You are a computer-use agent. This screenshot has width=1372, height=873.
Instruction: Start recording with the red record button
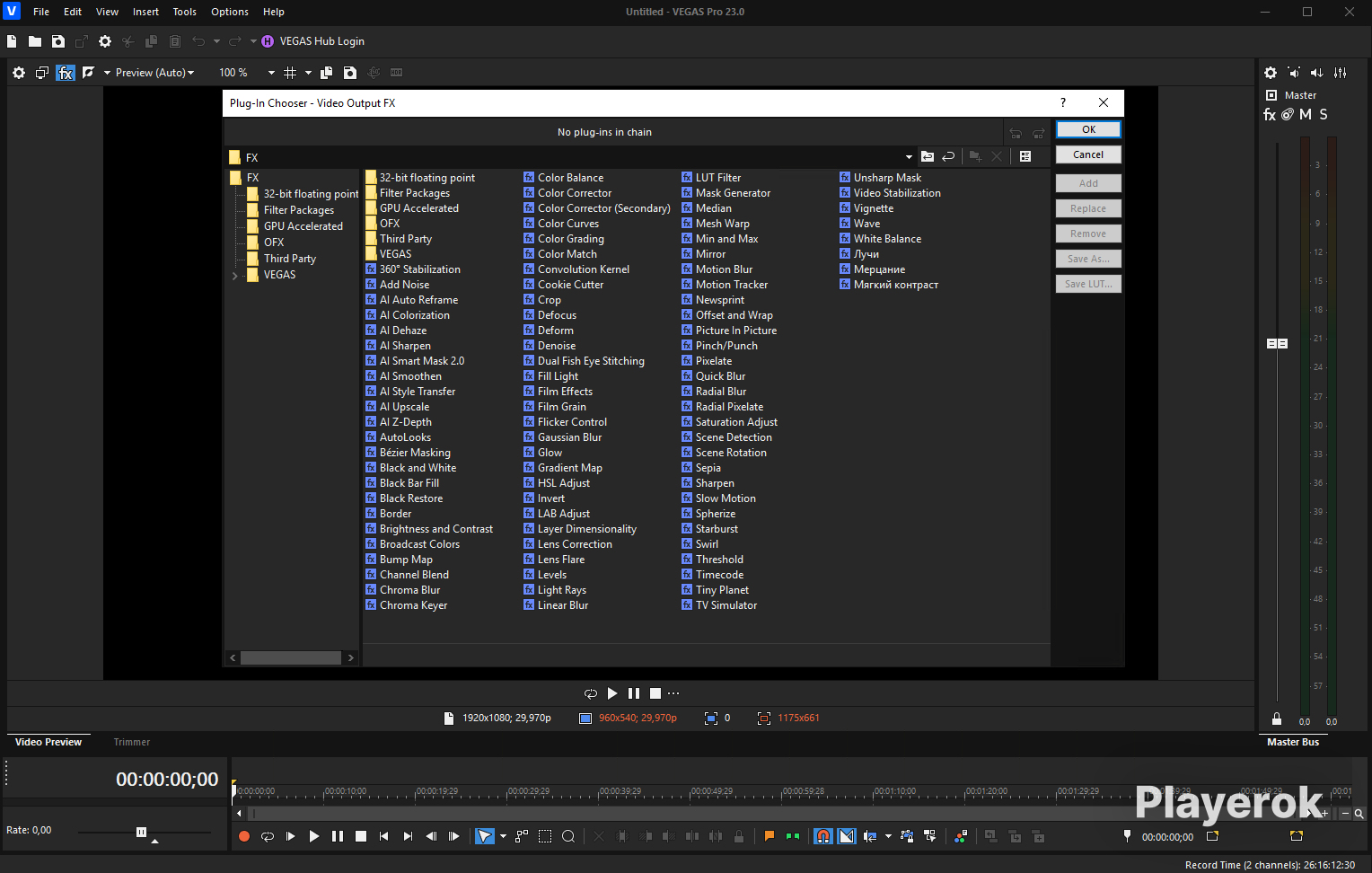click(244, 836)
